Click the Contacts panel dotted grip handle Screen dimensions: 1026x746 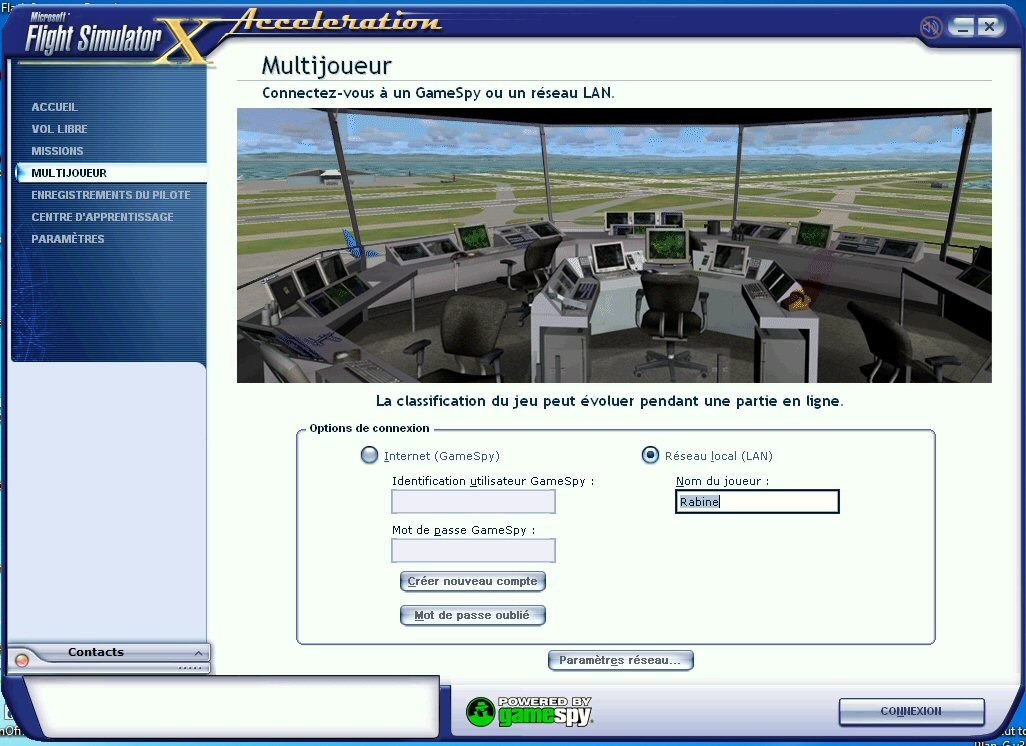point(190,668)
